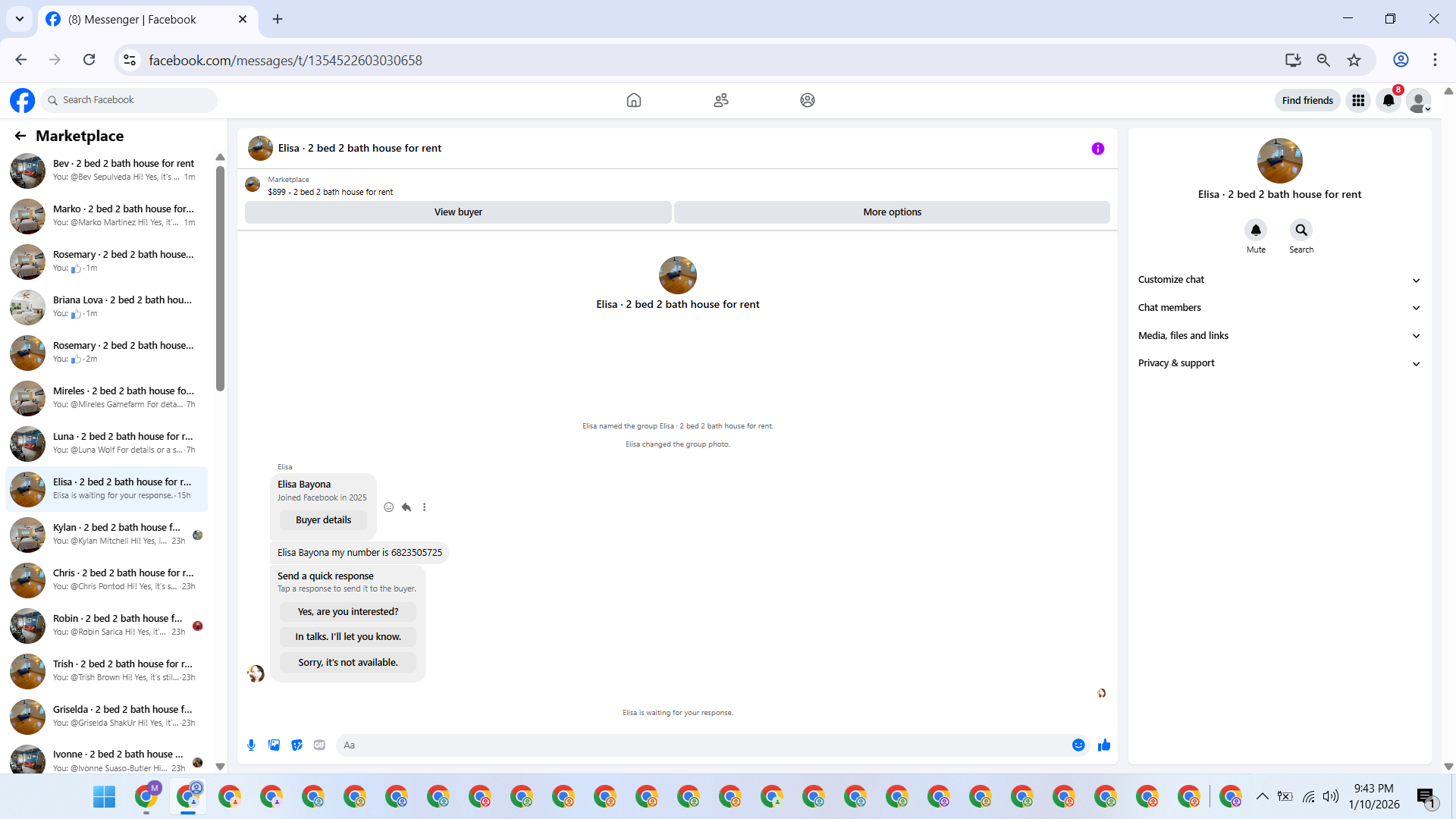Open emoji picker in message box
Screen dimensions: 1456x819
pyautogui.click(x=1078, y=745)
